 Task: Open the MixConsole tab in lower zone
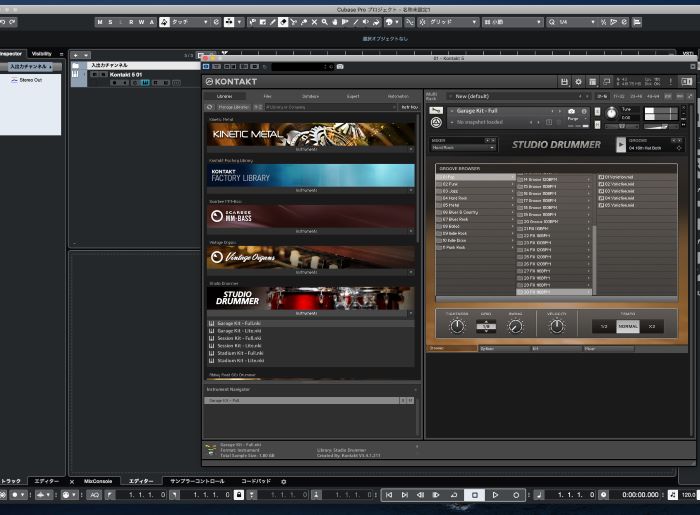pos(98,481)
